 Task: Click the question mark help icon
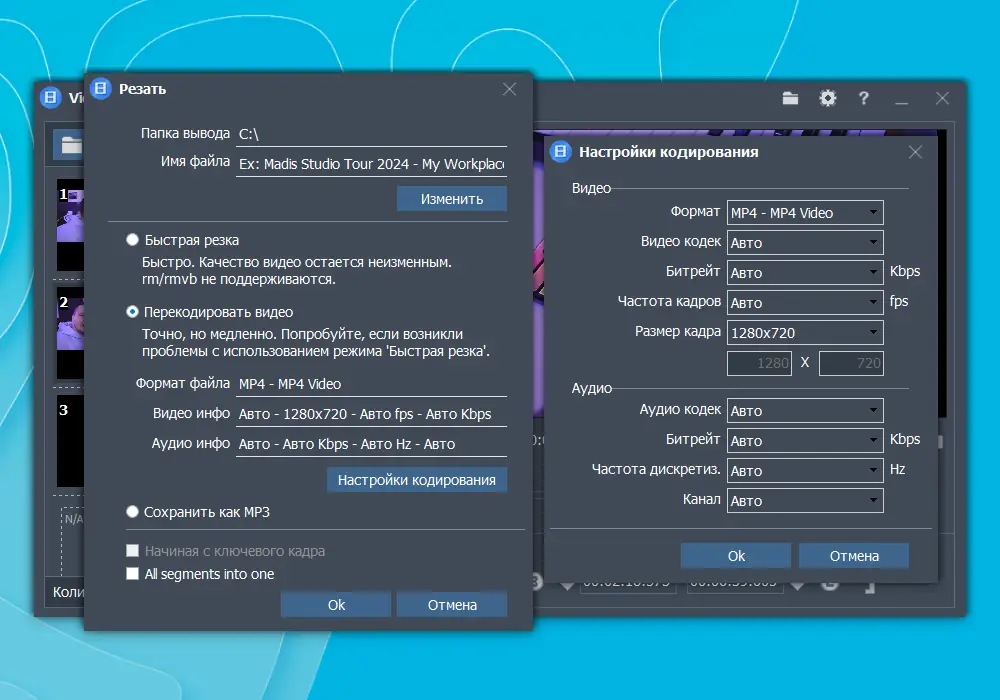[863, 98]
